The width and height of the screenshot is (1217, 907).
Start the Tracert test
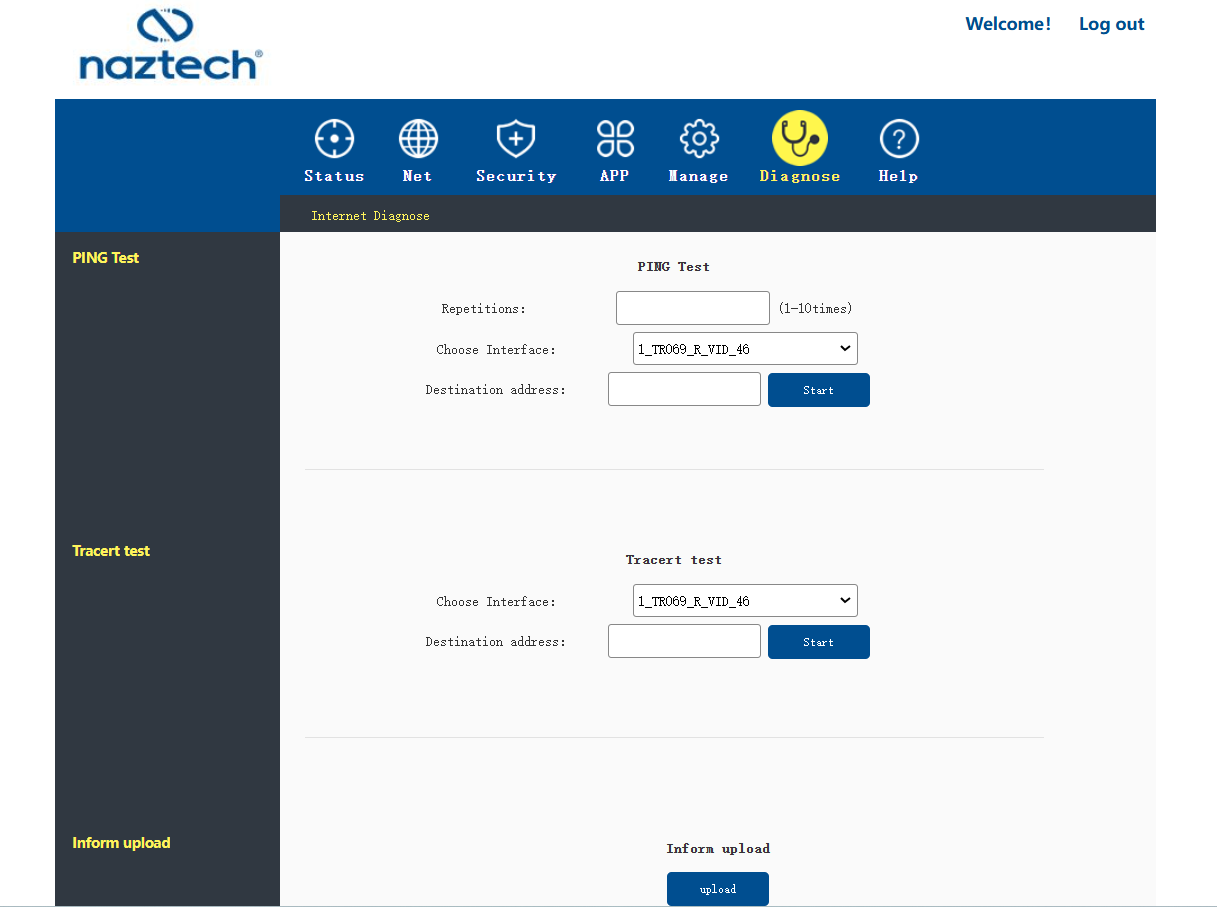(819, 642)
